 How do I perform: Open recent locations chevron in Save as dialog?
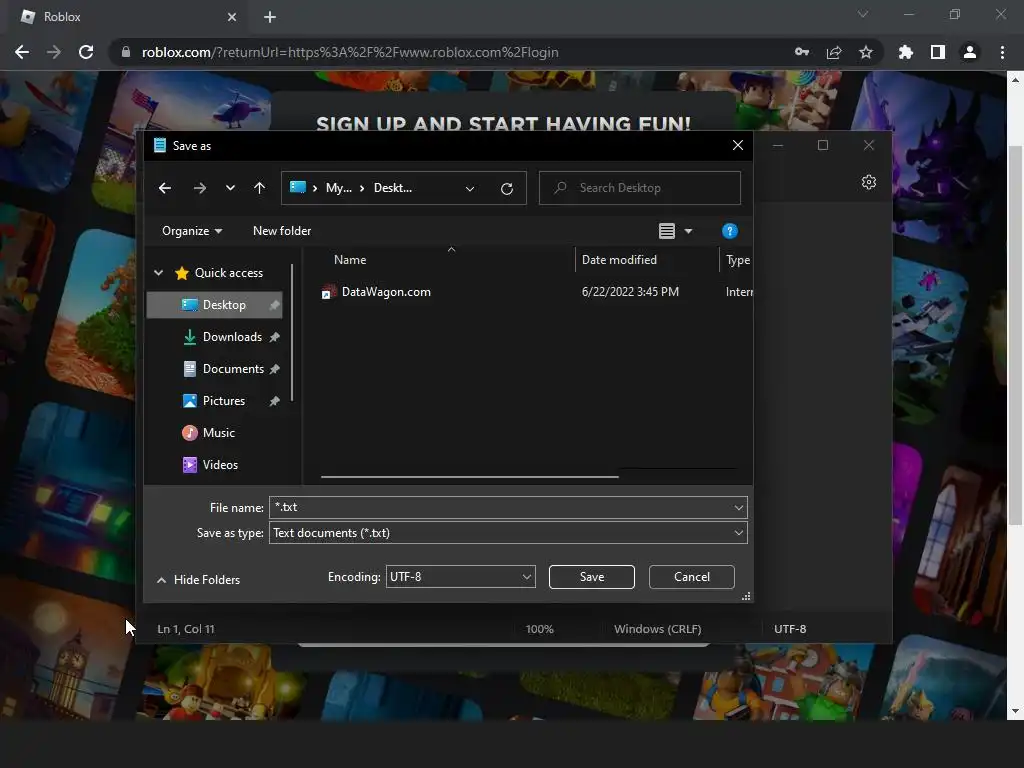(230, 188)
